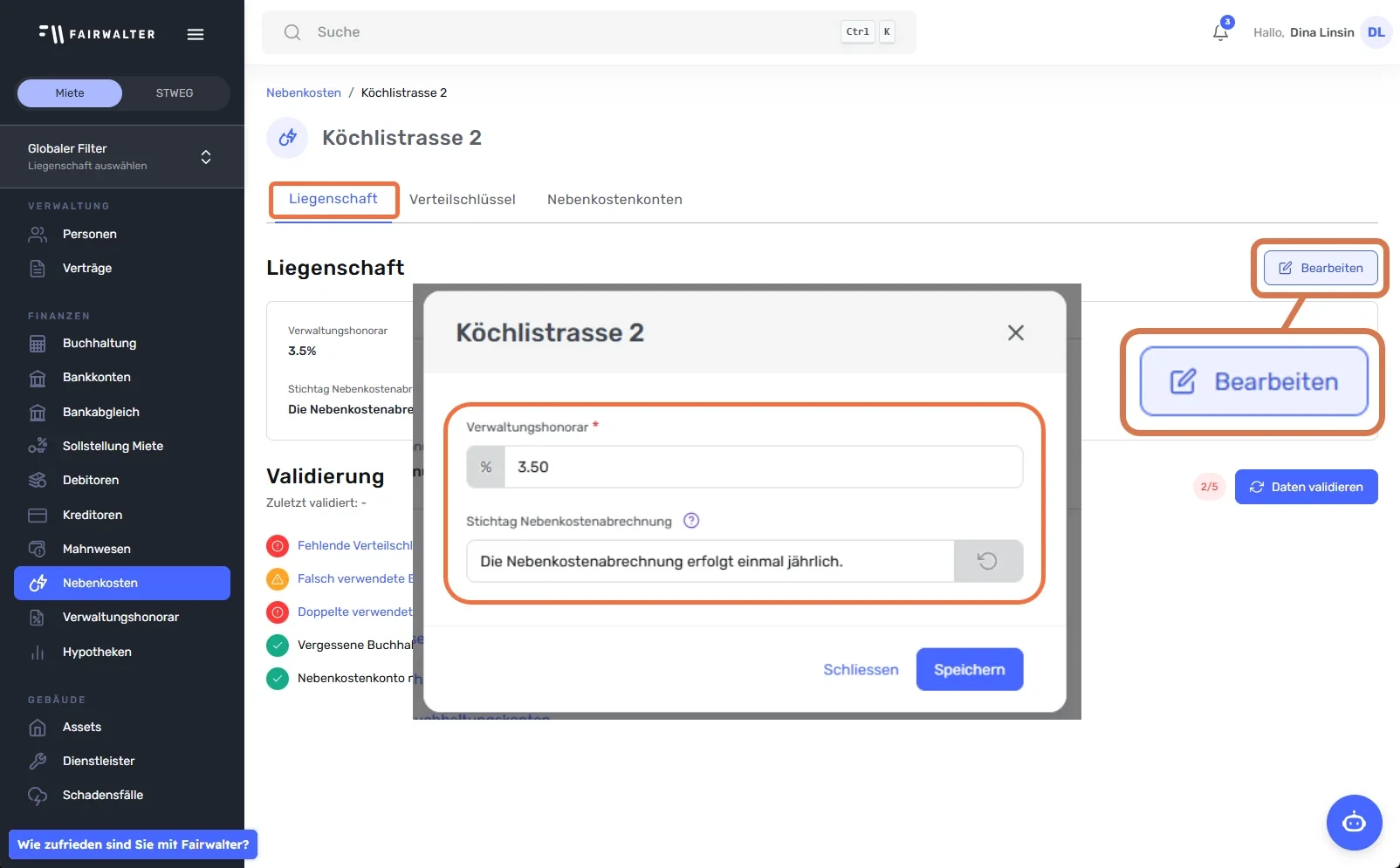Open the chatbot assistant button
This screenshot has width=1400, height=868.
click(x=1354, y=822)
